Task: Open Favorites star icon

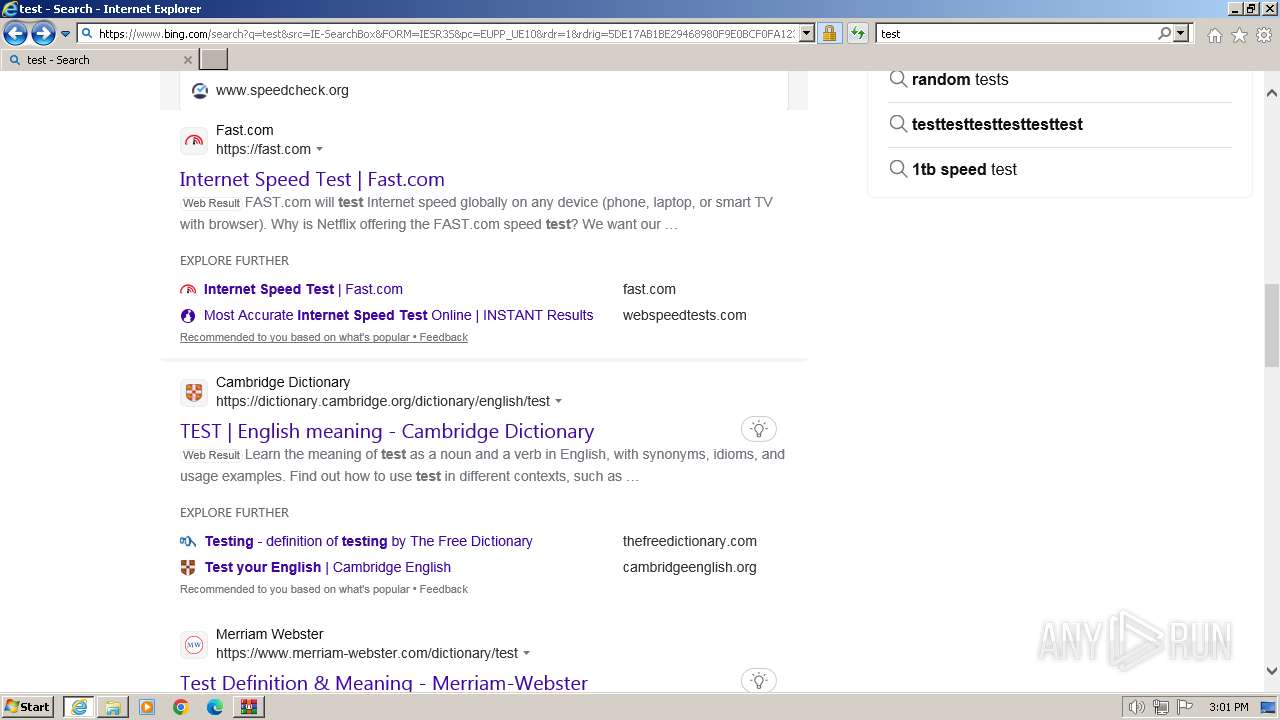Action: pos(1239,35)
